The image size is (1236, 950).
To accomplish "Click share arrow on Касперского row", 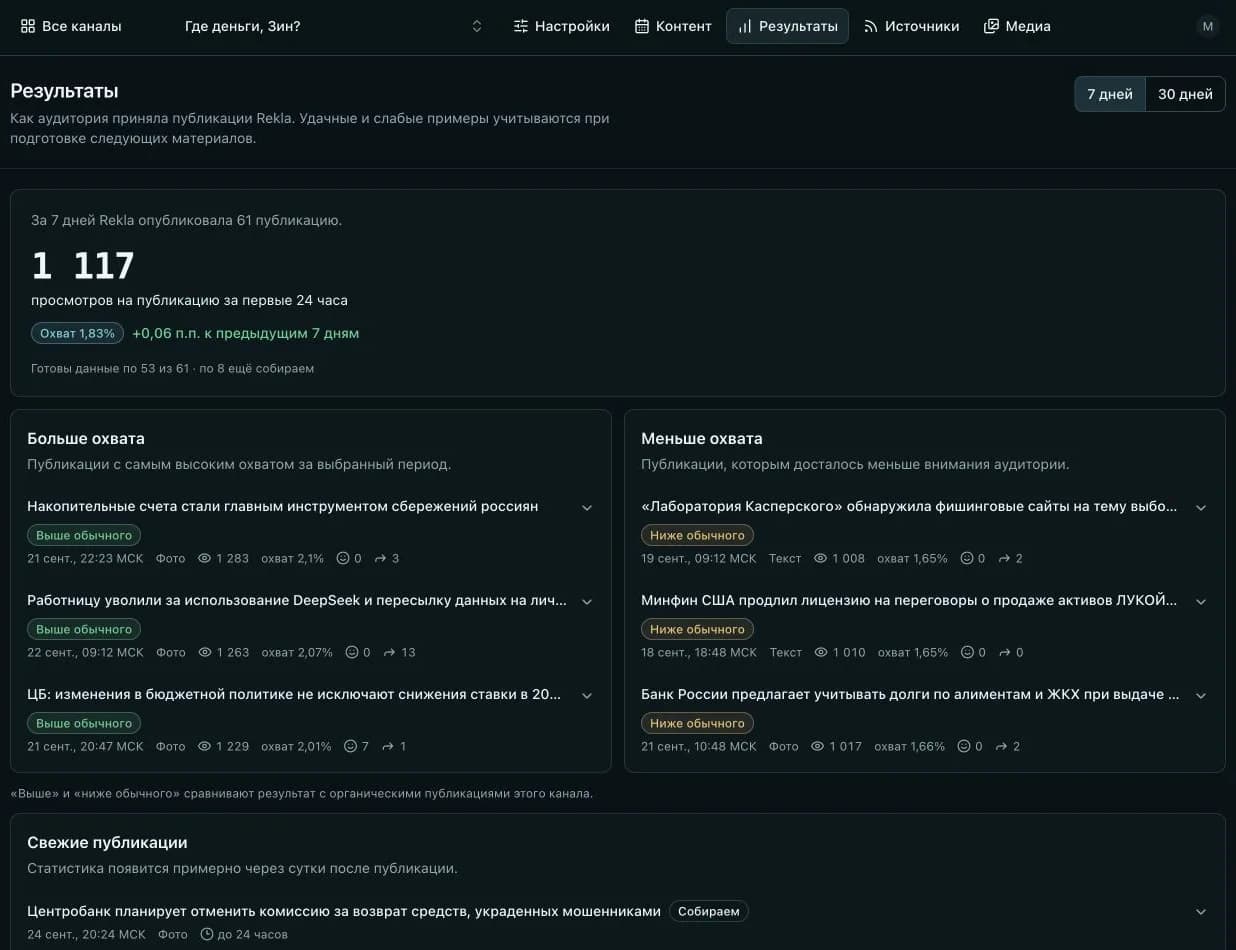I will tap(1004, 558).
